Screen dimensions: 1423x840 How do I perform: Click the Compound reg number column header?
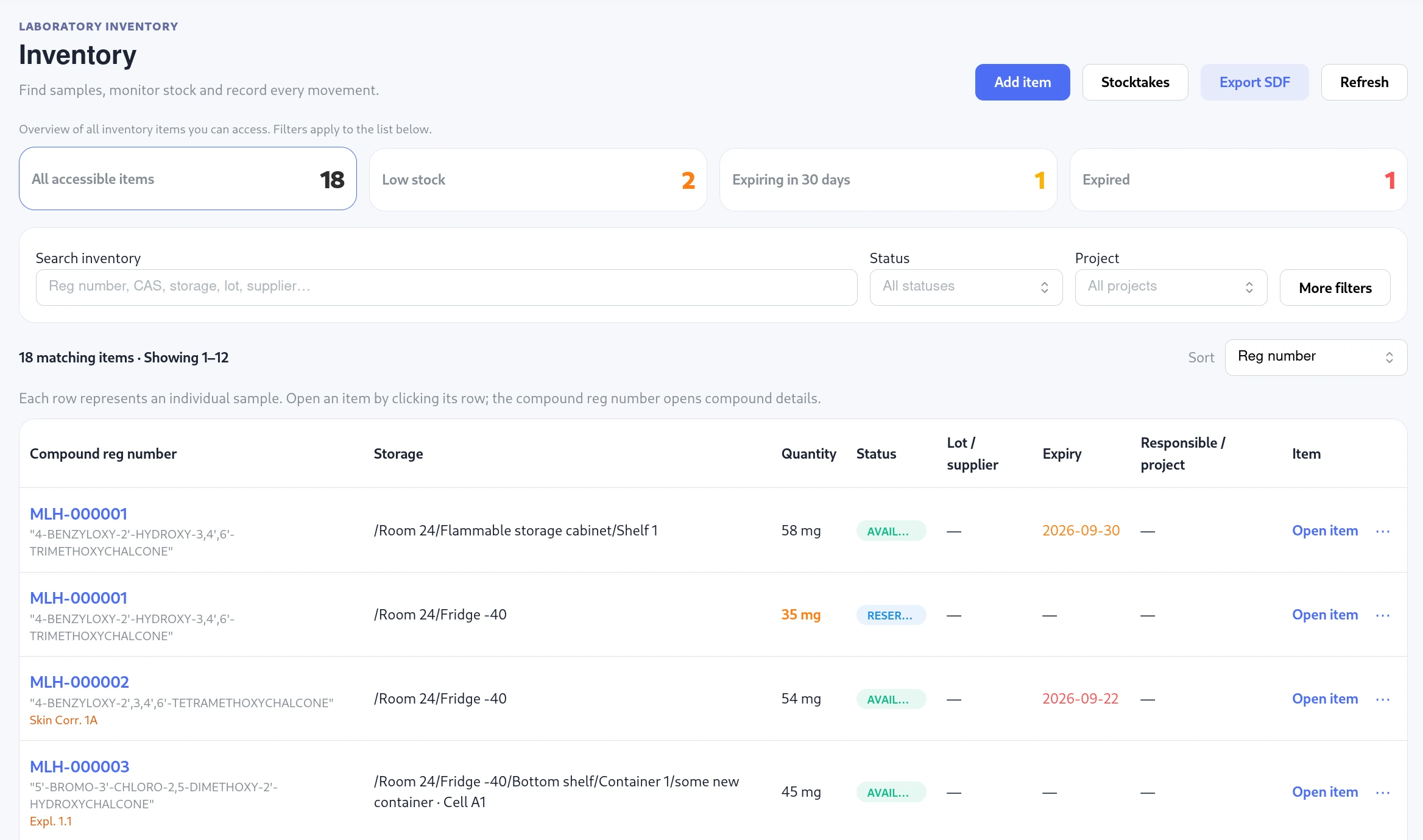(x=103, y=454)
